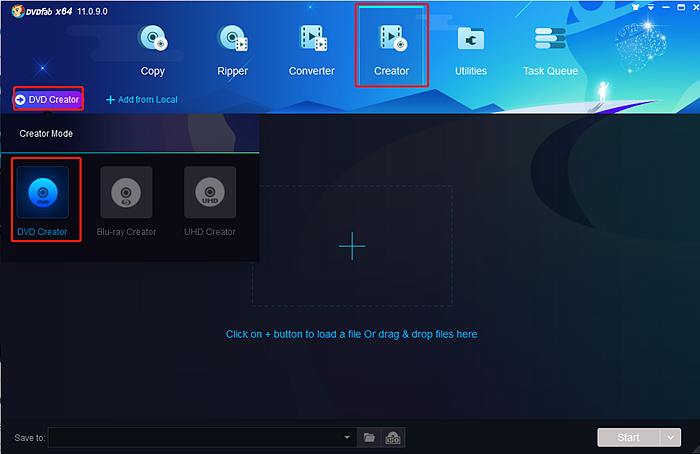Open the Copy module
Viewport: 700px width, 454px height.
point(153,50)
